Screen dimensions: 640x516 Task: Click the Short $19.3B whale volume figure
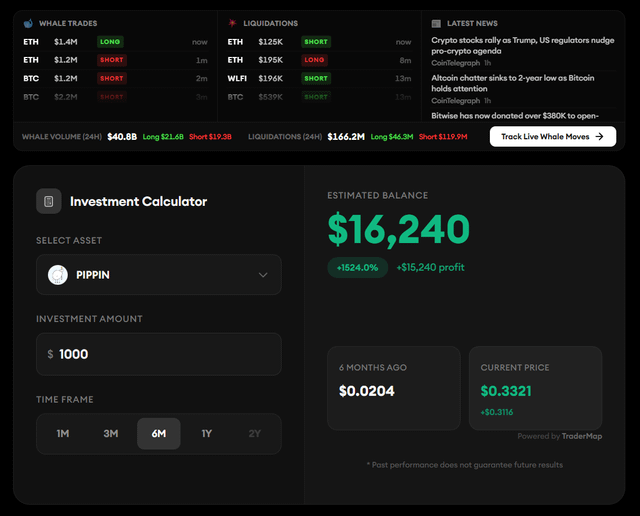point(210,137)
